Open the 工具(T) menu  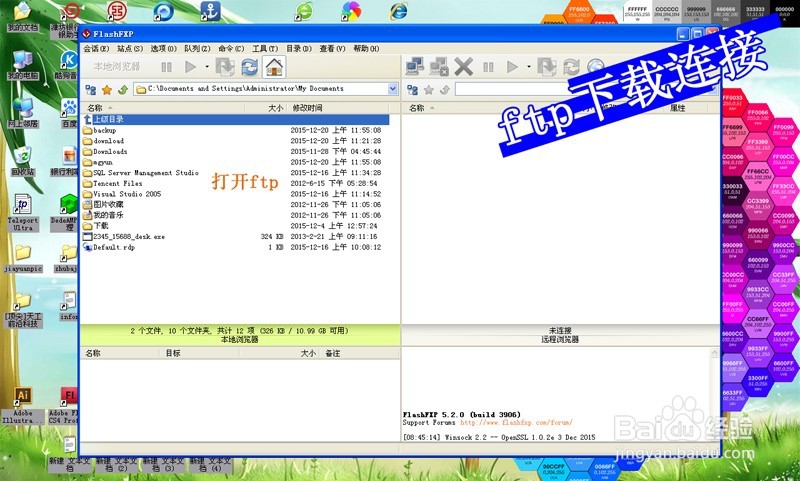pyautogui.click(x=265, y=48)
